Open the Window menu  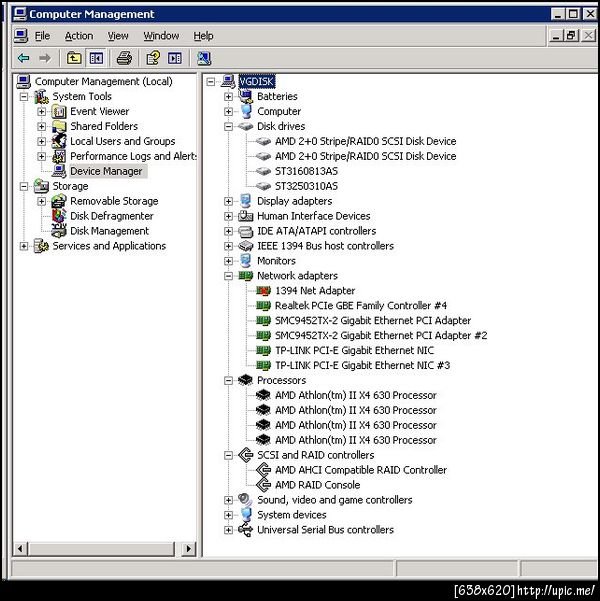[161, 36]
